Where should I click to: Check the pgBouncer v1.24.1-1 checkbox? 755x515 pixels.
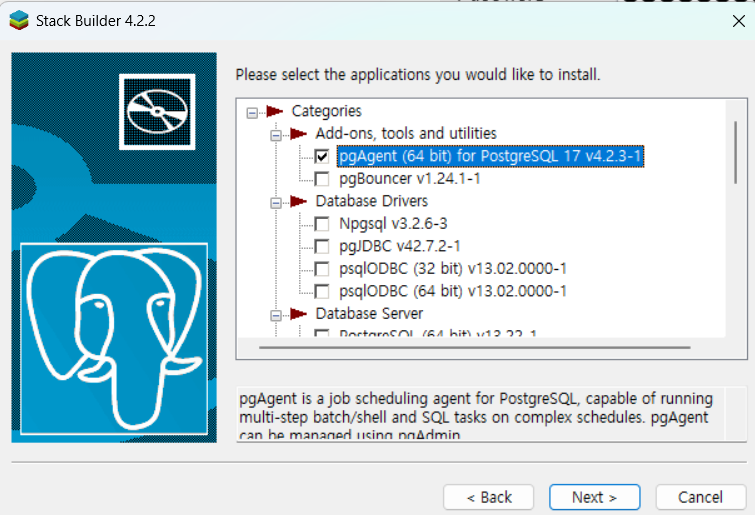click(x=322, y=179)
